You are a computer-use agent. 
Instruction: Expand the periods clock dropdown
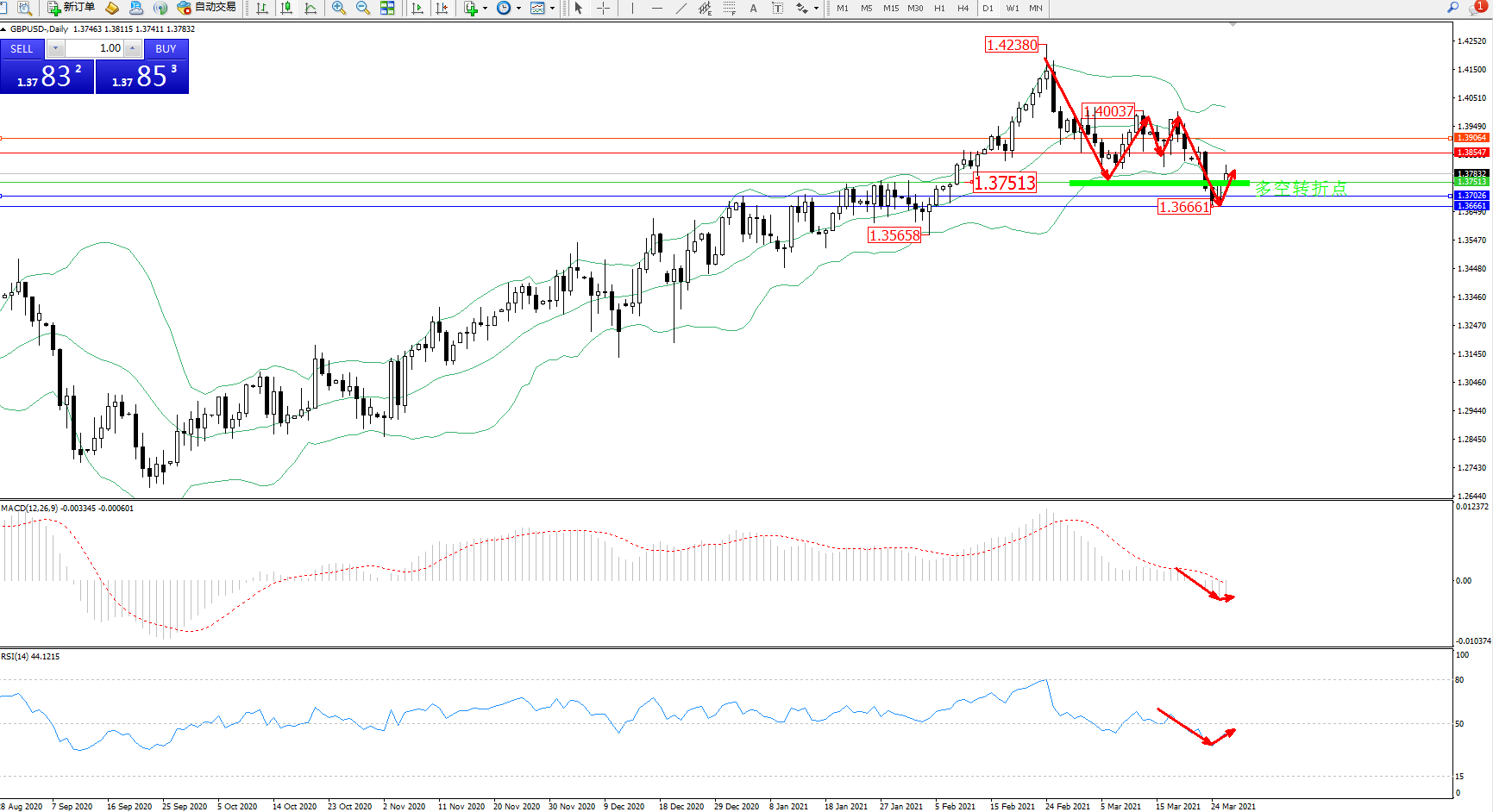(x=518, y=8)
